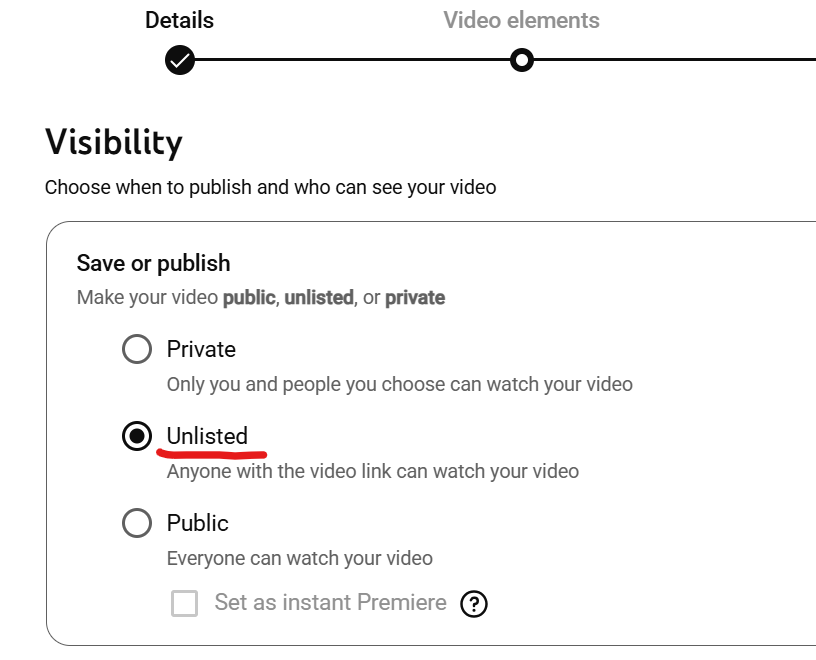Image resolution: width=816 pixels, height=660 pixels.
Task: Click the Private option label text
Action: click(x=201, y=350)
